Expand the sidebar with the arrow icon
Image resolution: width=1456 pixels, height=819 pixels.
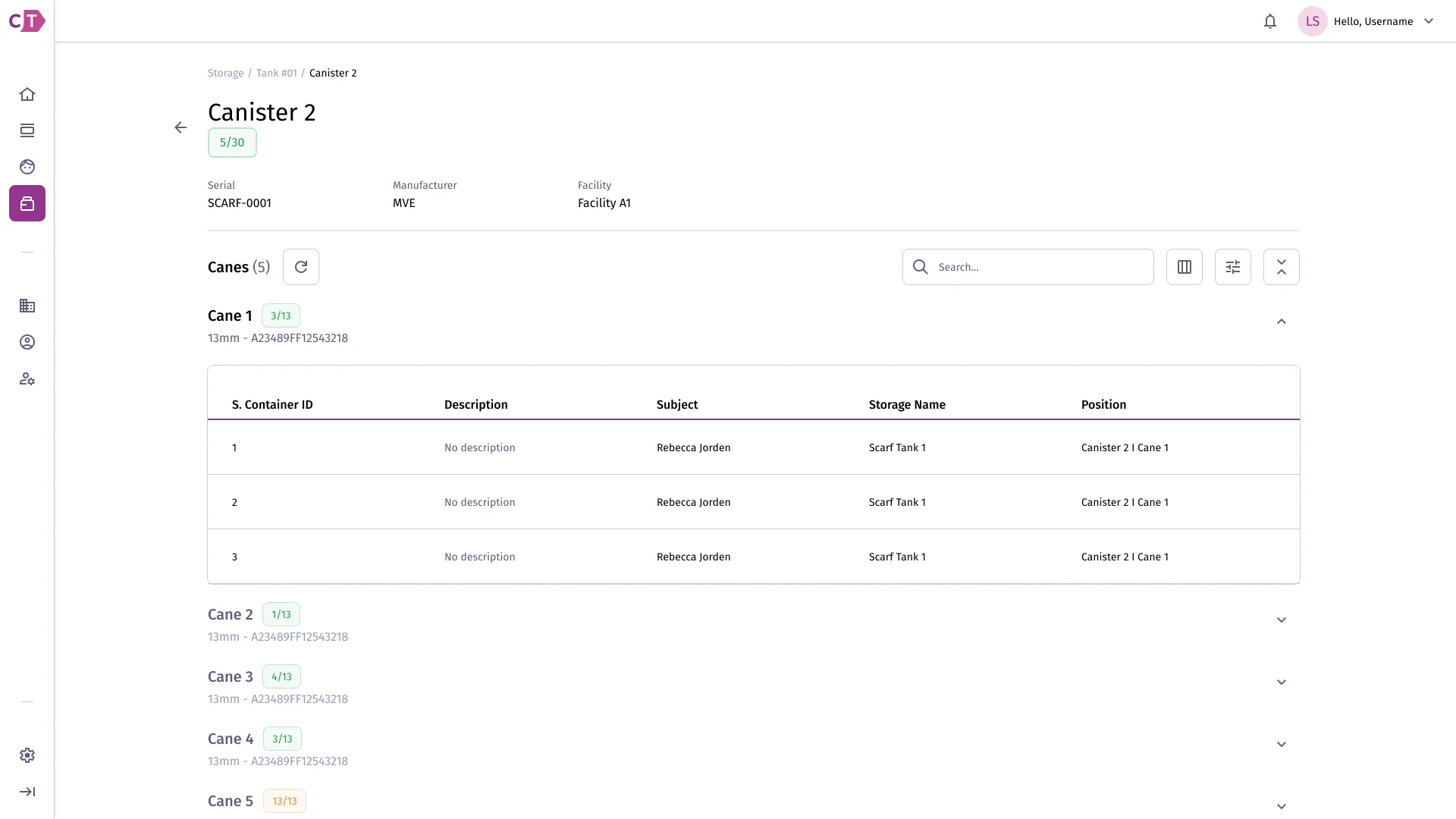27,792
